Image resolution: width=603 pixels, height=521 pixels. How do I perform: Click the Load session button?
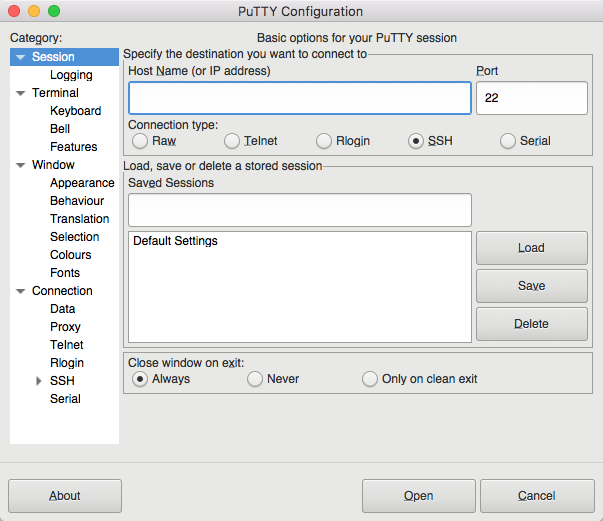531,248
